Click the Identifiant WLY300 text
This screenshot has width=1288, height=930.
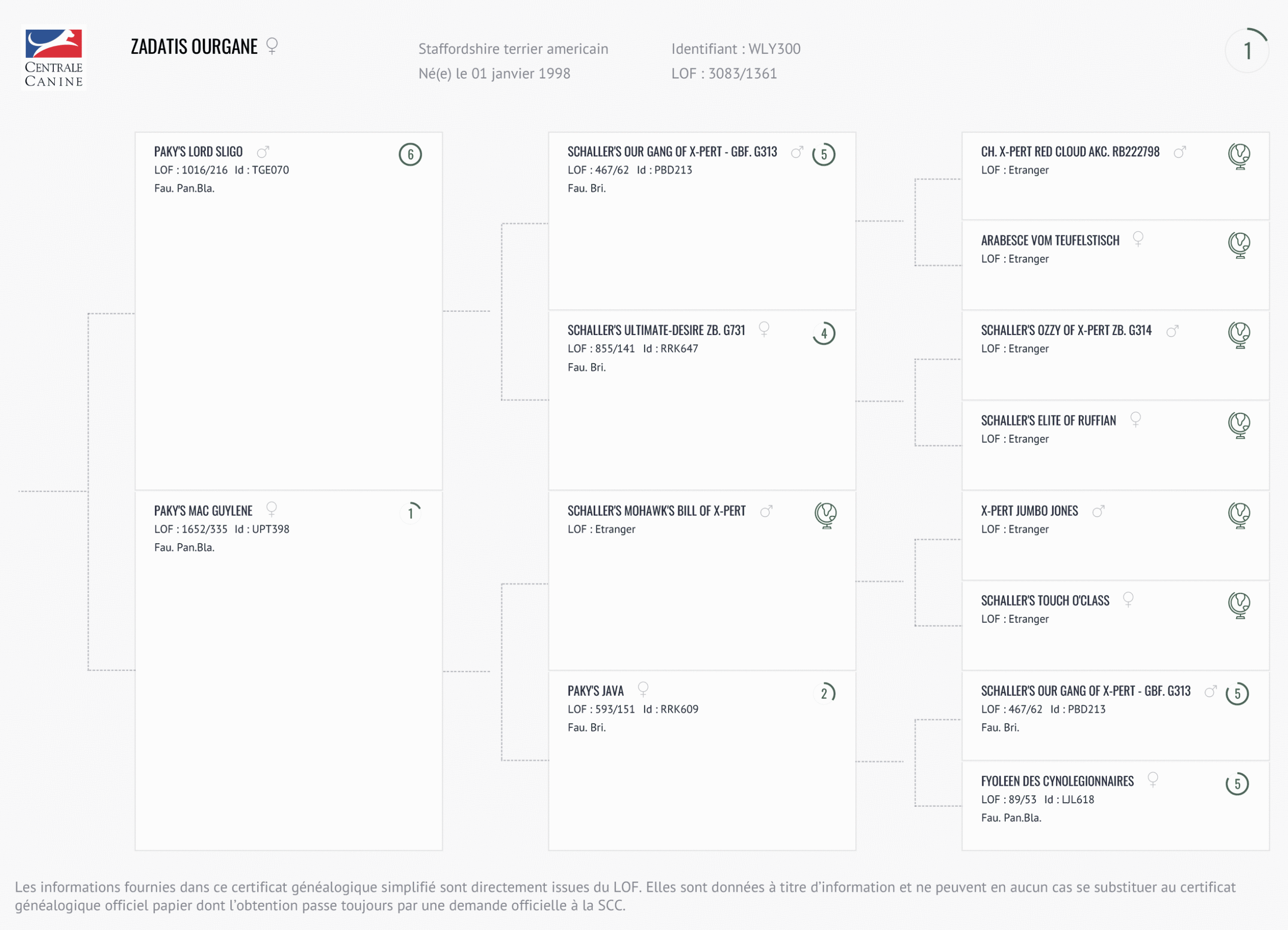[x=736, y=49]
